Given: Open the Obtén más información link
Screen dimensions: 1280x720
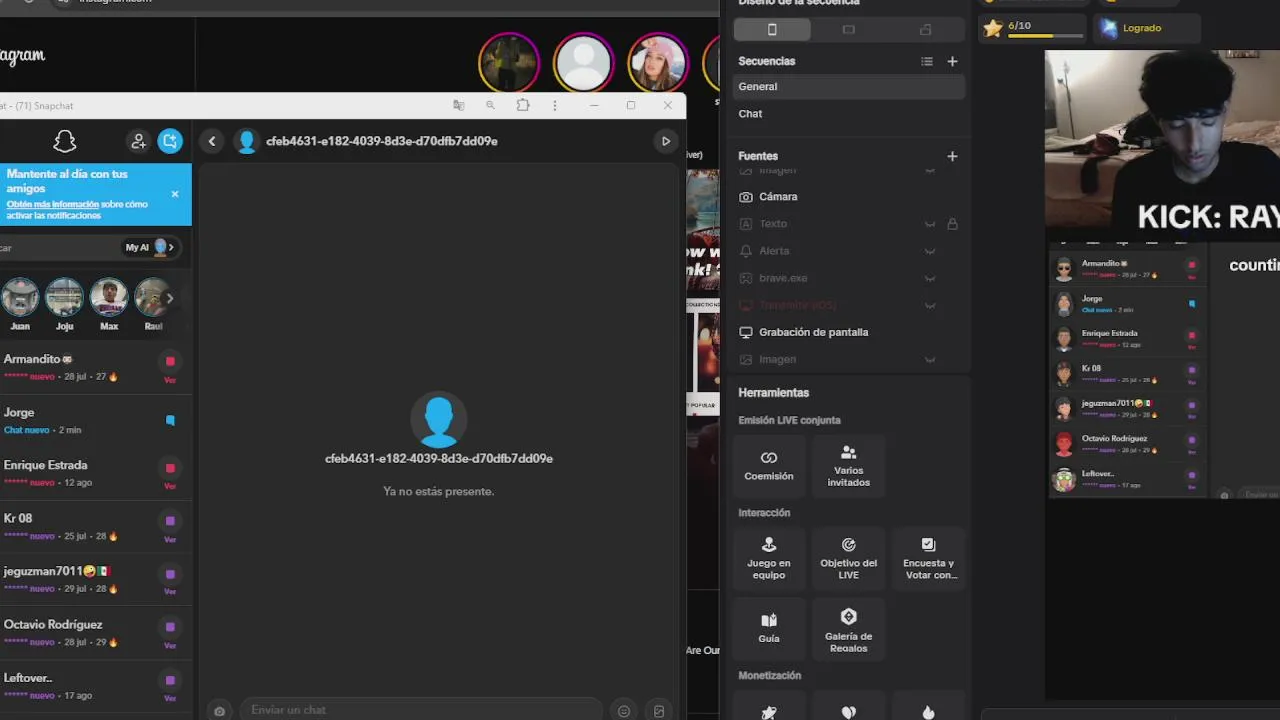Looking at the screenshot, I should click(x=52, y=204).
